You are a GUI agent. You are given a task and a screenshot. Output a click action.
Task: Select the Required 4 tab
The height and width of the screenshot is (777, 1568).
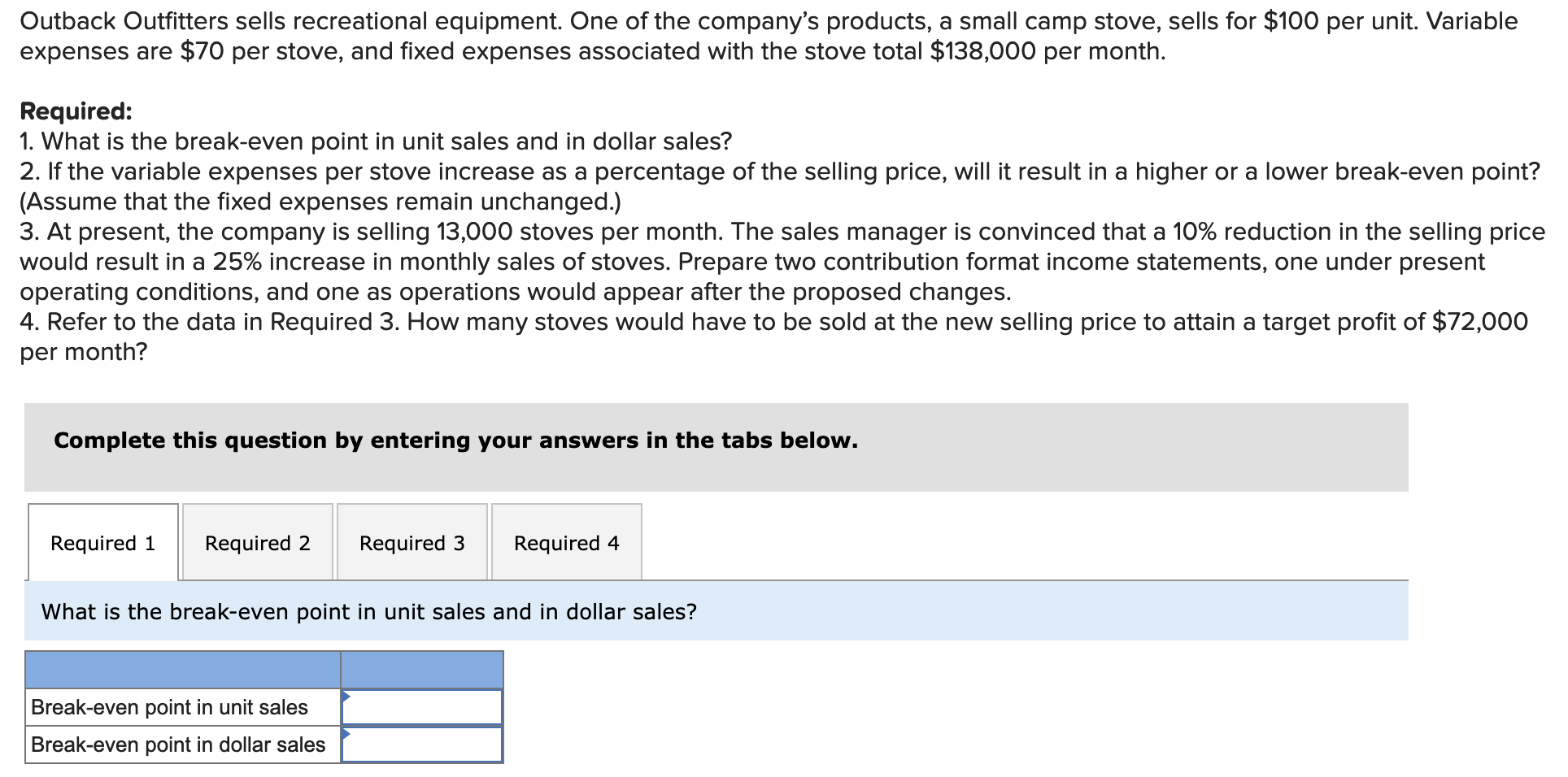567,543
